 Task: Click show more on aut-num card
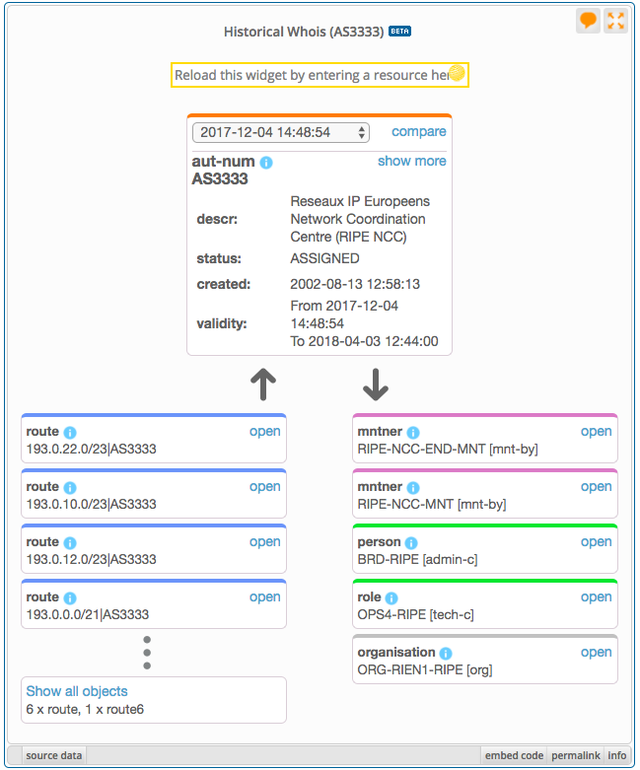[x=412, y=161]
